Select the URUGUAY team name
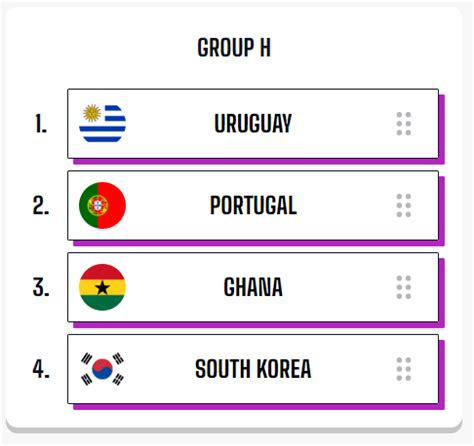Viewport: 474px width, 446px height. click(x=253, y=123)
